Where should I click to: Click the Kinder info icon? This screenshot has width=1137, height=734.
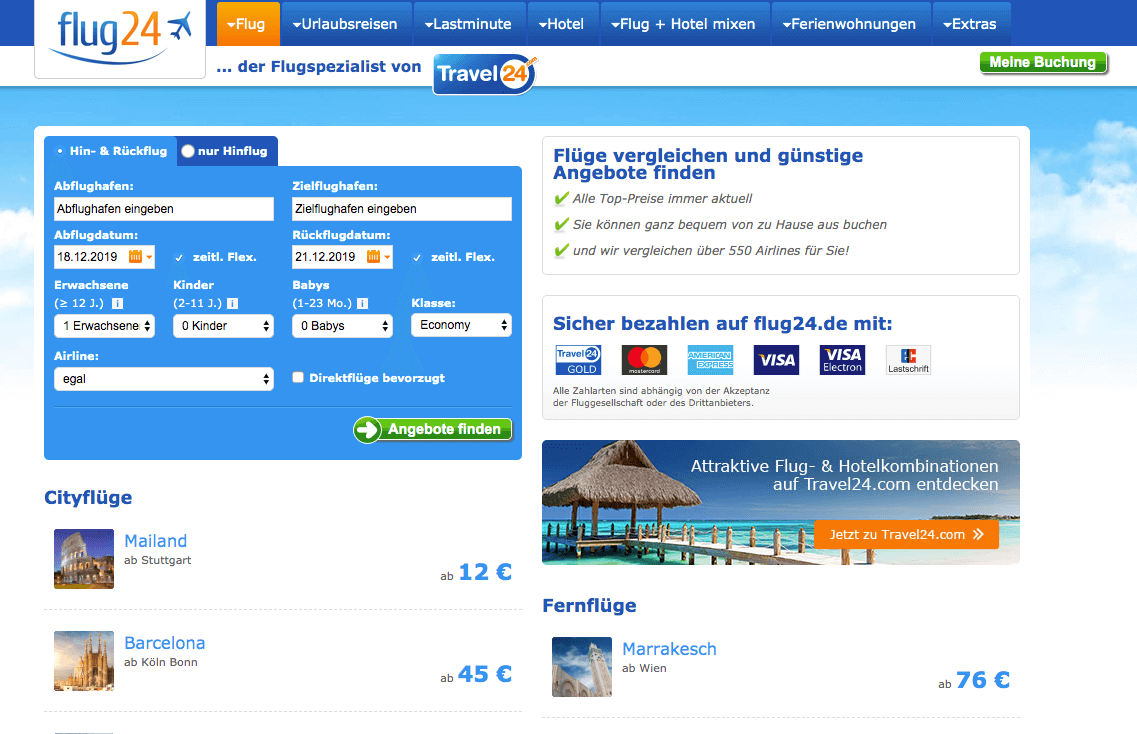coord(232,304)
